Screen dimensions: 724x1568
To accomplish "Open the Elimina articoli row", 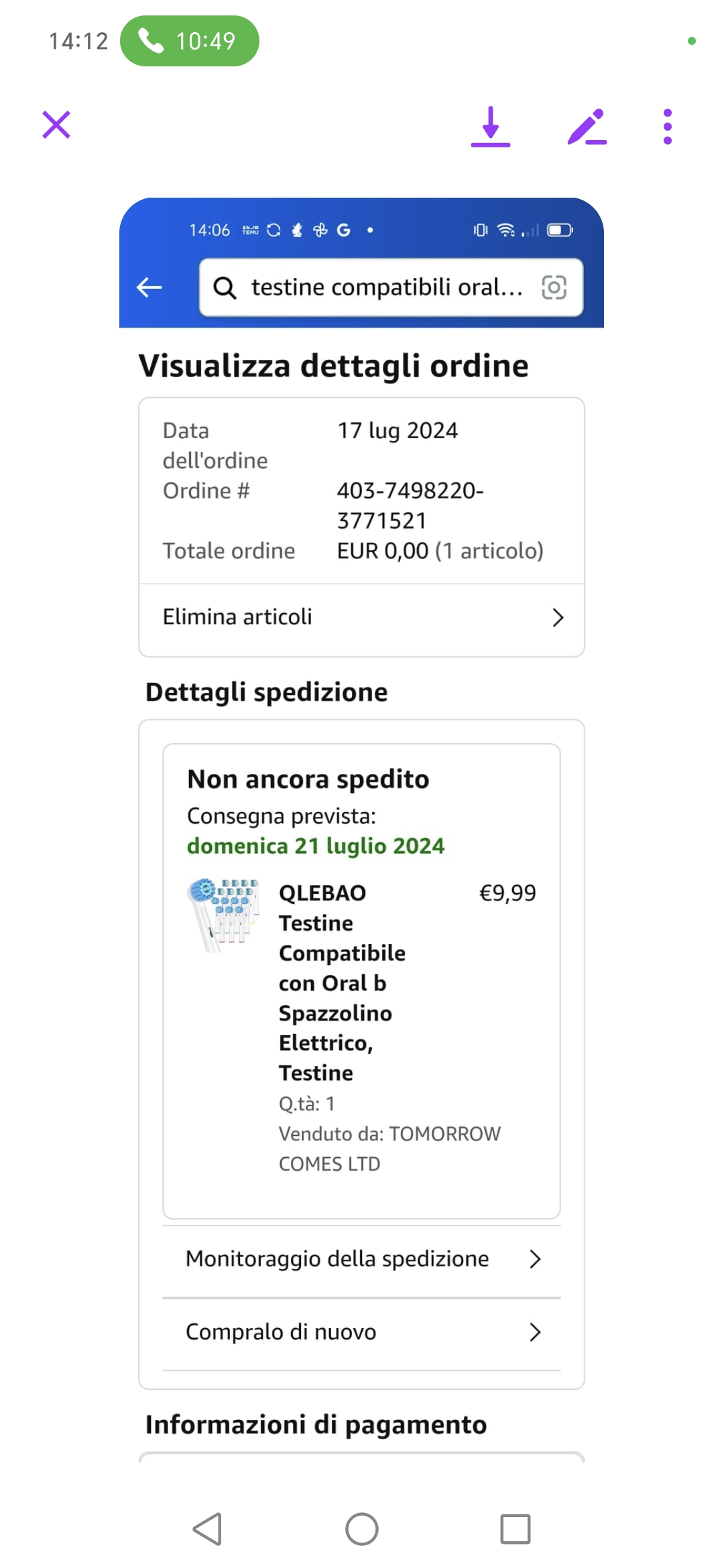I will (238, 617).
